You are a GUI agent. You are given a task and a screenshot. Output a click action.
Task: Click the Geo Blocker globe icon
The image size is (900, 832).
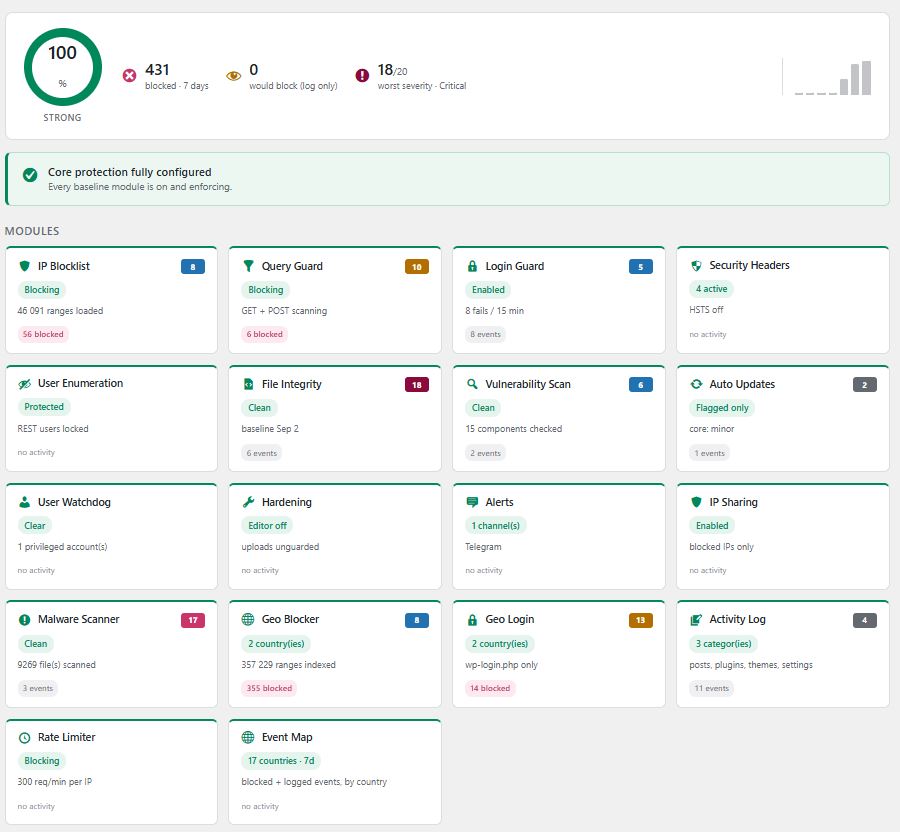248,619
